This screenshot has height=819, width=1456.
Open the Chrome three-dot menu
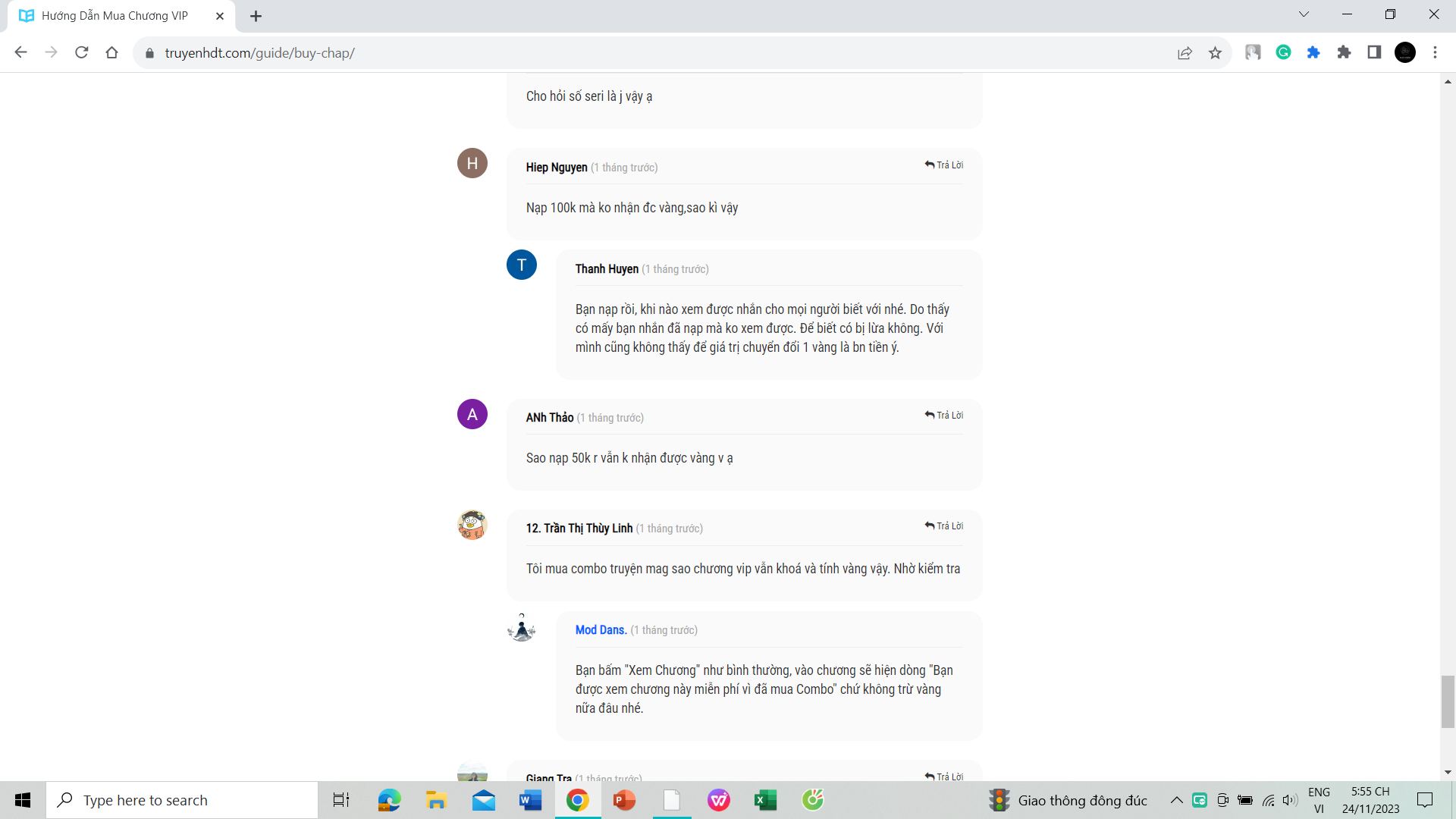[x=1435, y=52]
